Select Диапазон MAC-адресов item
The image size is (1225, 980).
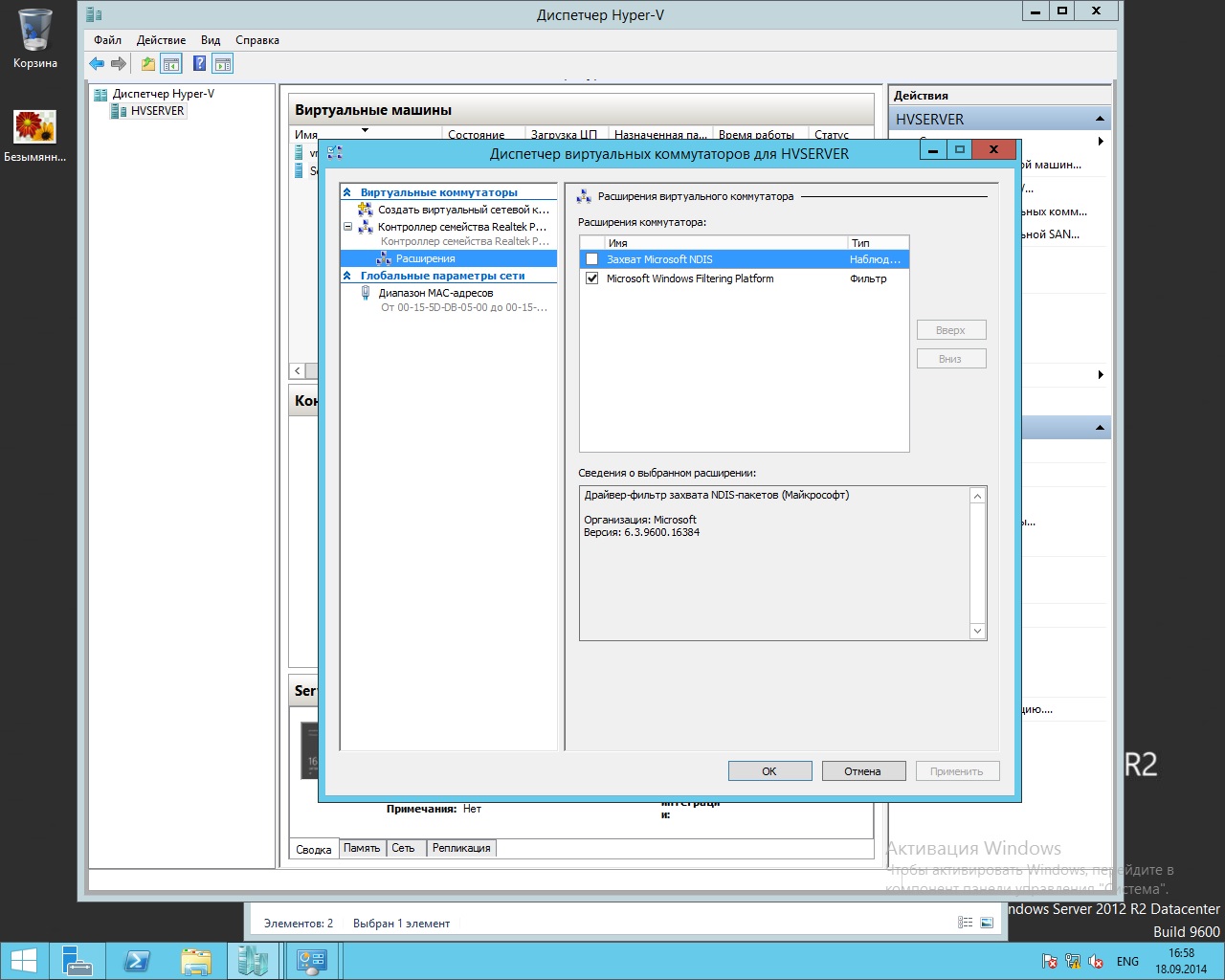(x=435, y=293)
